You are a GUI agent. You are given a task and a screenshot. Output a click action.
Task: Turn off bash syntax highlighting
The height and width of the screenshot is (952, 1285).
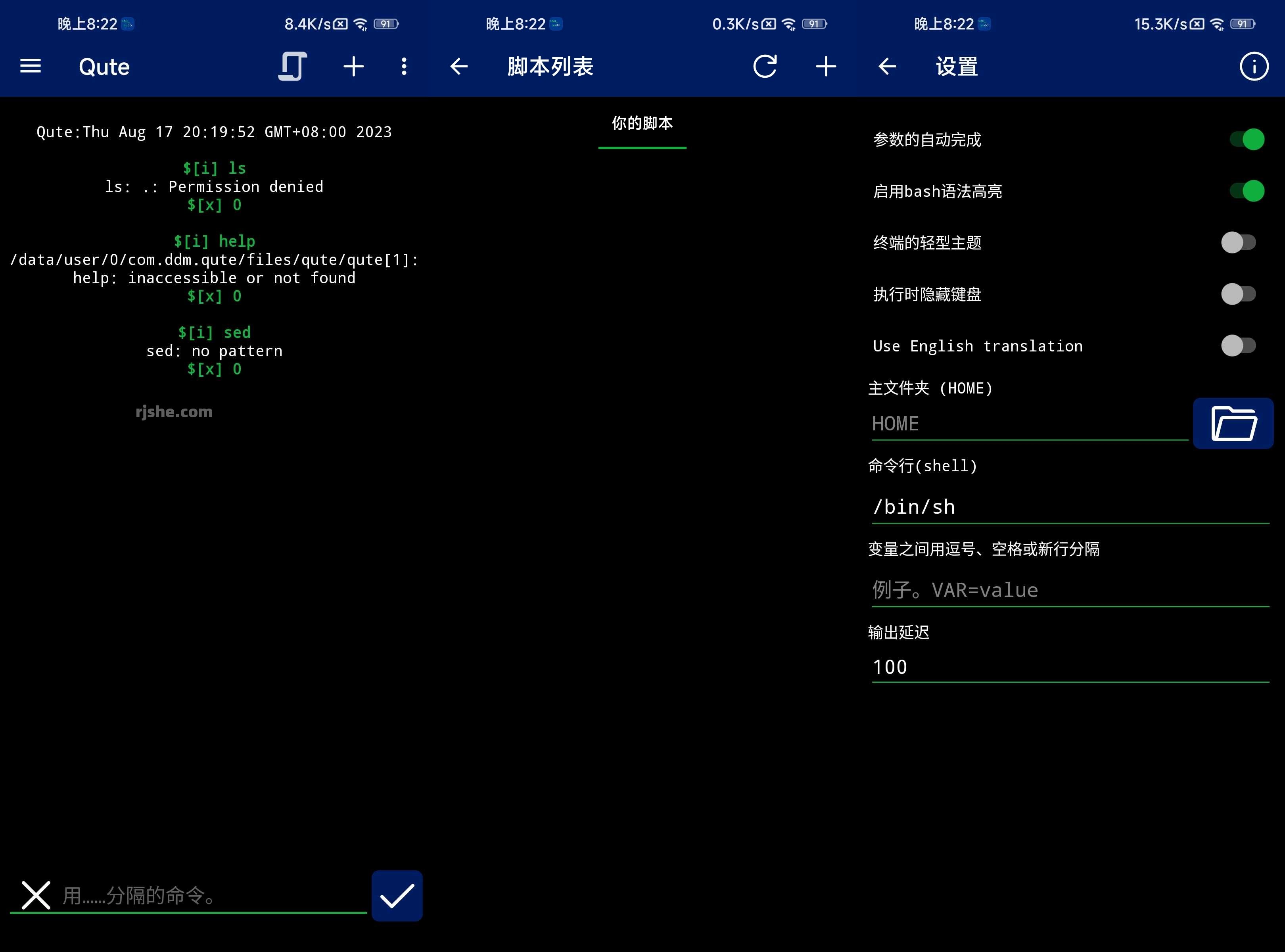tap(1247, 191)
